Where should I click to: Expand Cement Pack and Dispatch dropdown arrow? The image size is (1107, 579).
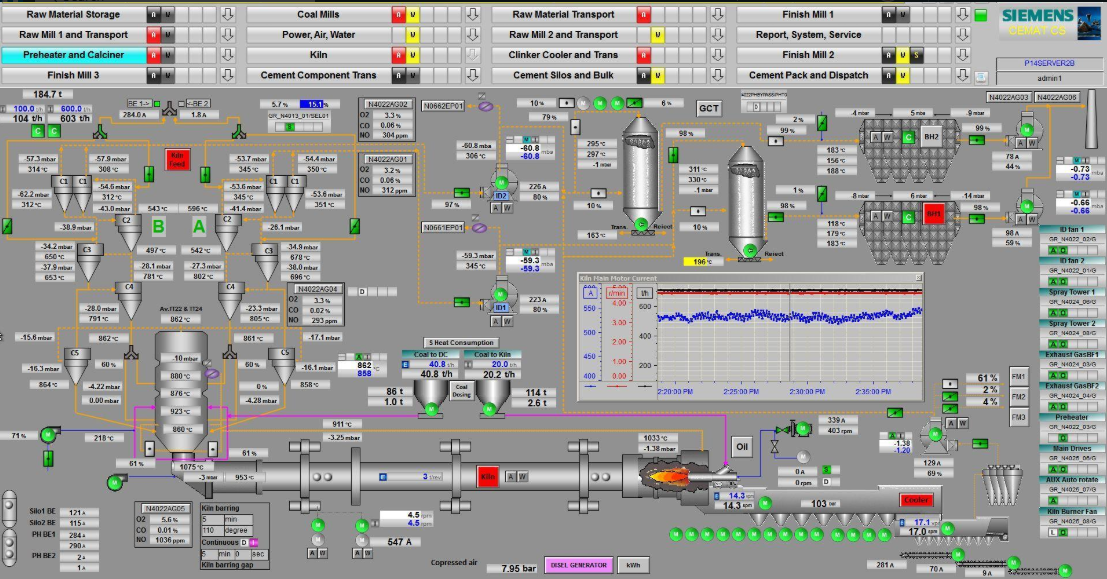[963, 75]
